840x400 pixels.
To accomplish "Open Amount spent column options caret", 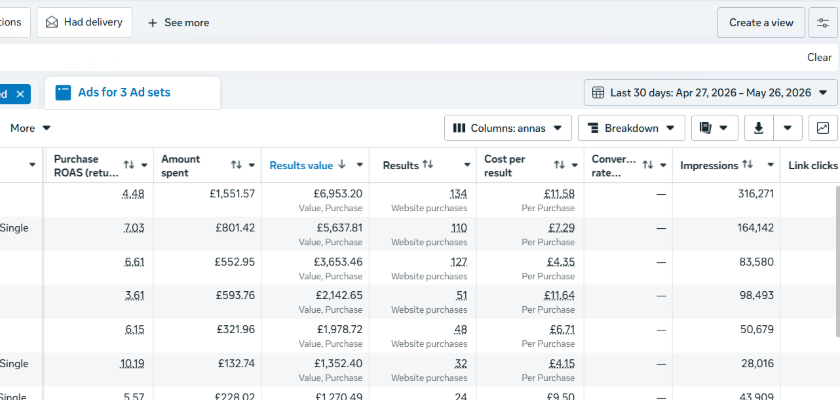I will coord(252,165).
